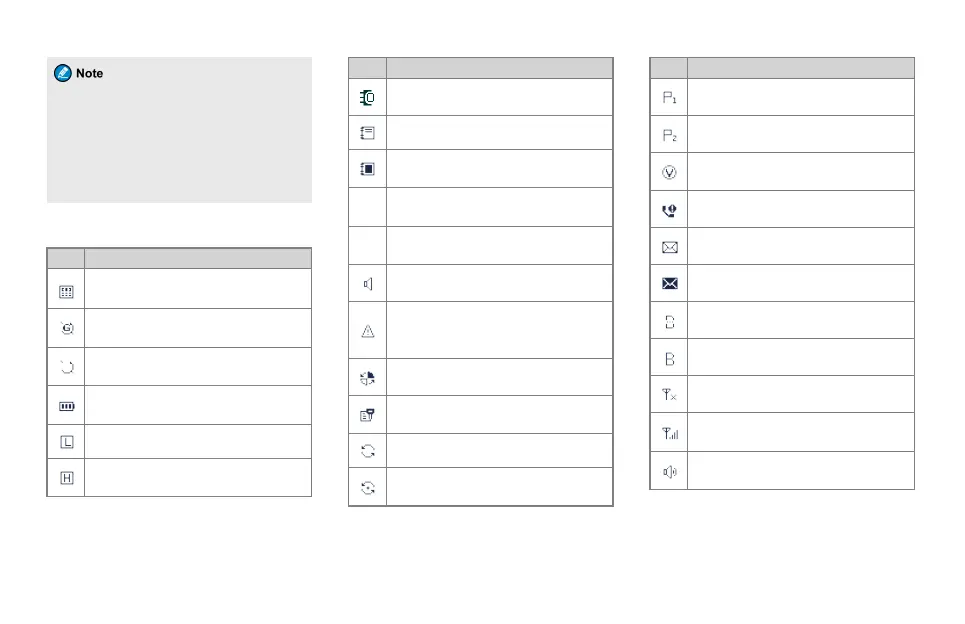This screenshot has width=965, height=624.
Task: Select the battery level icon
Action: 66,406
